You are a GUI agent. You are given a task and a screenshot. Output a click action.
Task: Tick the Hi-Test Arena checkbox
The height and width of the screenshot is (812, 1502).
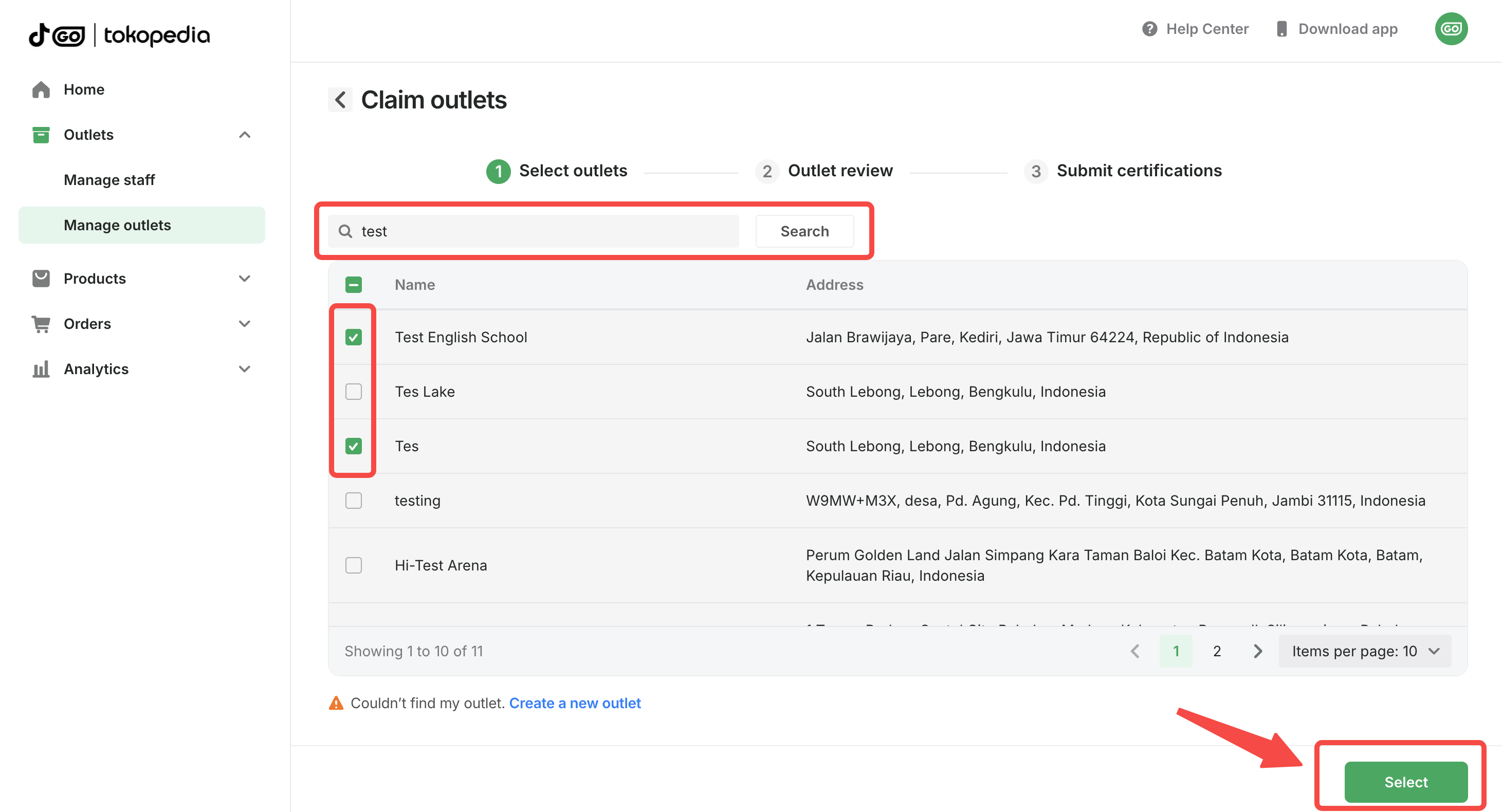coord(353,565)
